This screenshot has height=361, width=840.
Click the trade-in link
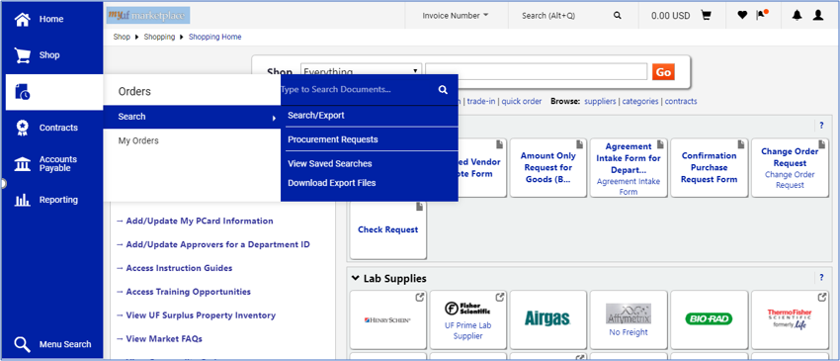481,101
